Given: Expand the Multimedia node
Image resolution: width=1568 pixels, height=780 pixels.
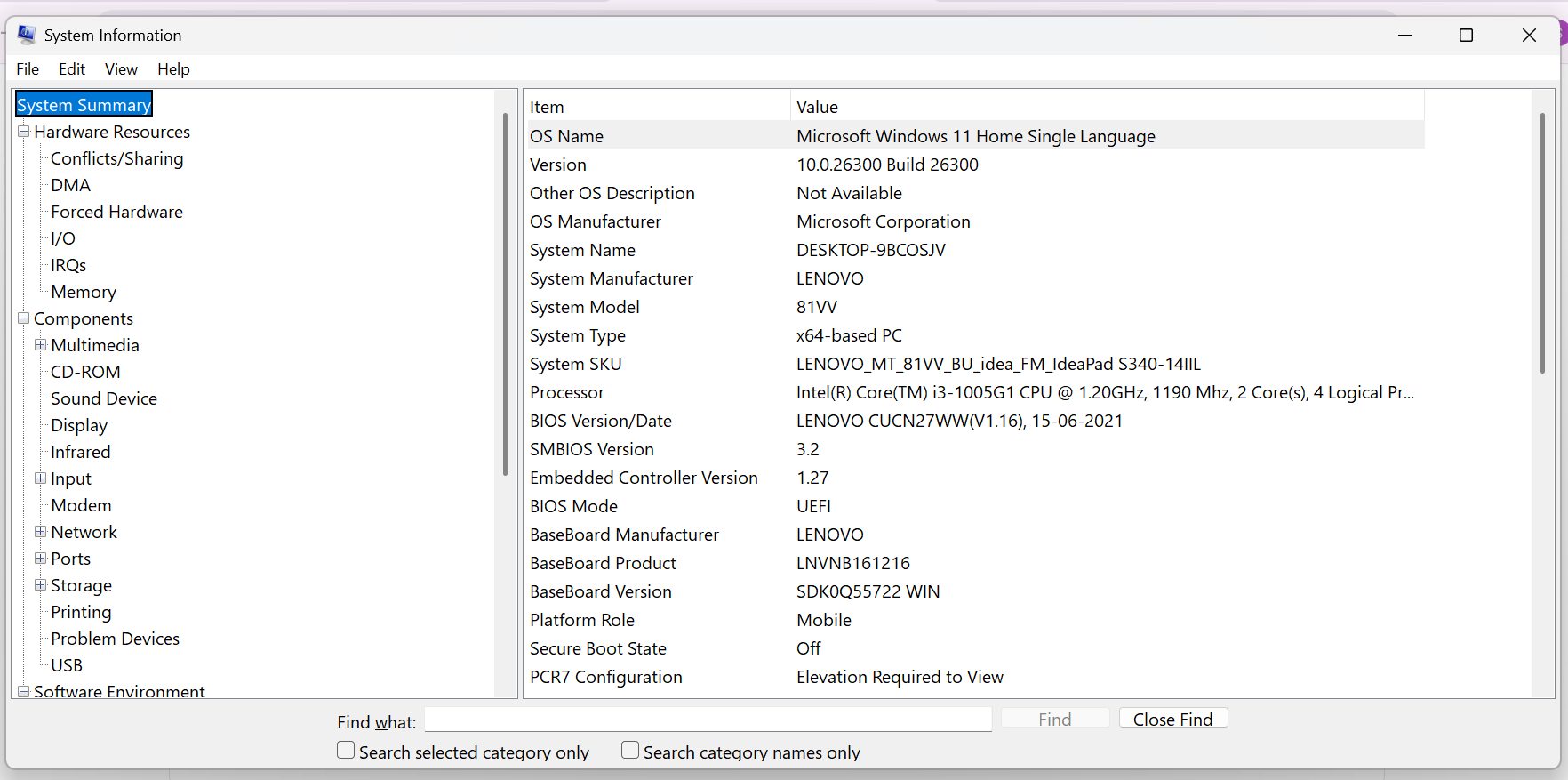Looking at the screenshot, I should coord(41,345).
